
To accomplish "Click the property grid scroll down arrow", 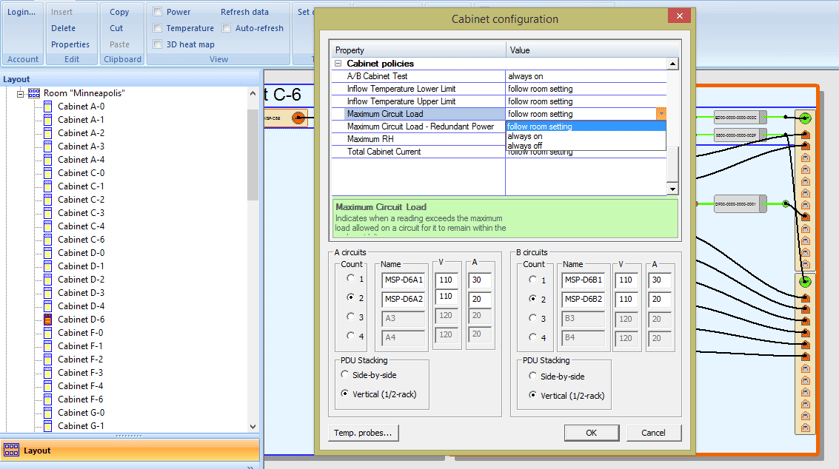I will (x=673, y=189).
